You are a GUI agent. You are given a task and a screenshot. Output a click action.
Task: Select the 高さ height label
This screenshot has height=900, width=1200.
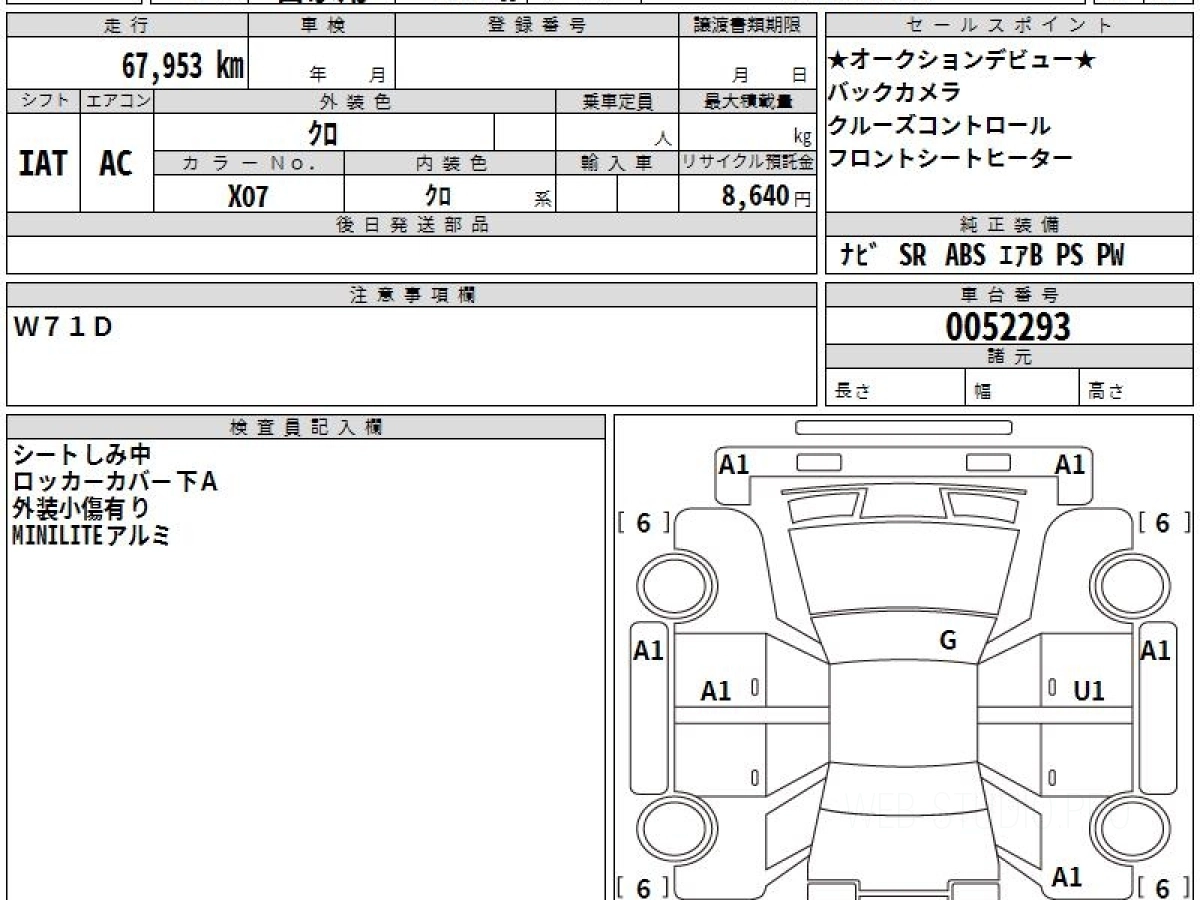[x=1107, y=392]
